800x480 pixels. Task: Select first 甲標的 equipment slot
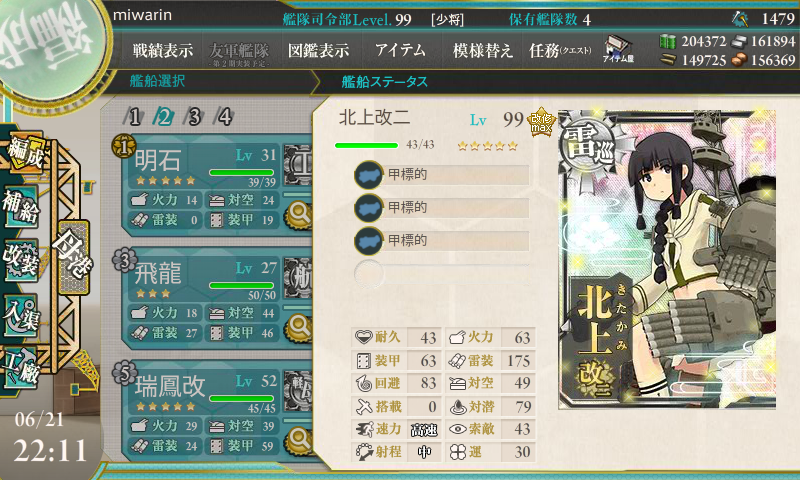point(442,174)
